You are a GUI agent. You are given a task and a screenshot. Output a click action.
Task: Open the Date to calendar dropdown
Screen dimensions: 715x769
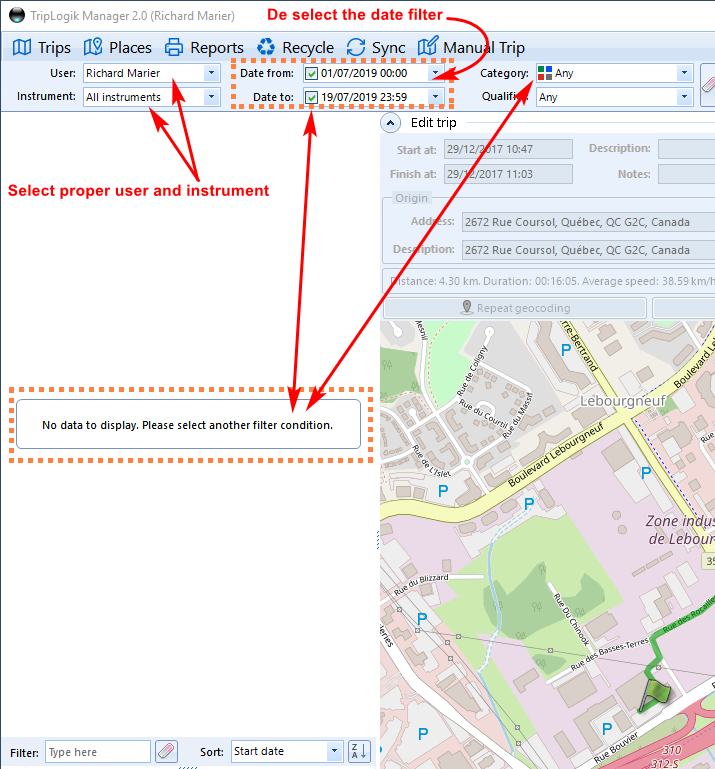[435, 97]
